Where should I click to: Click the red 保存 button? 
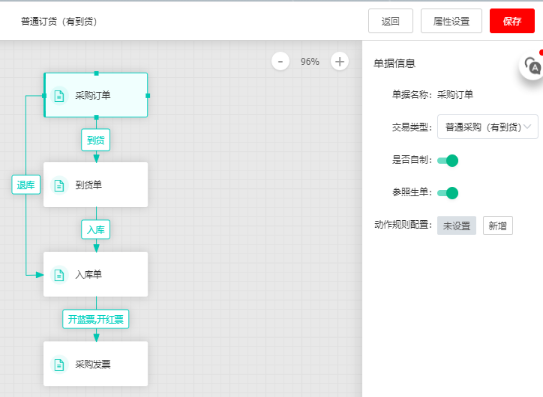coord(512,21)
